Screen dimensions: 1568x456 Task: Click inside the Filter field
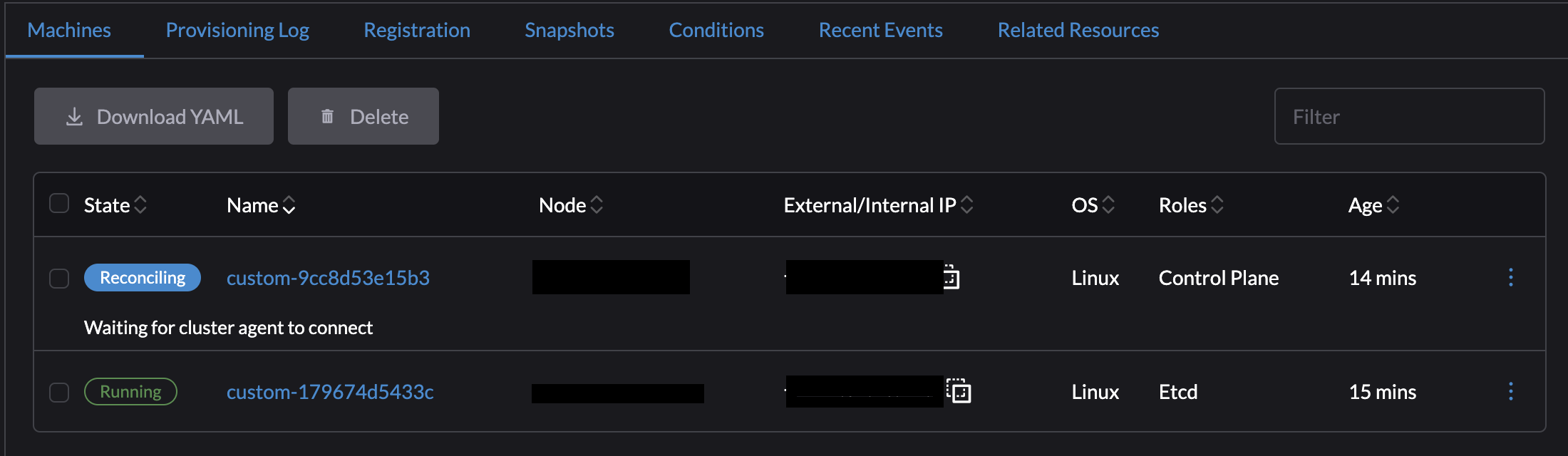pos(1410,116)
